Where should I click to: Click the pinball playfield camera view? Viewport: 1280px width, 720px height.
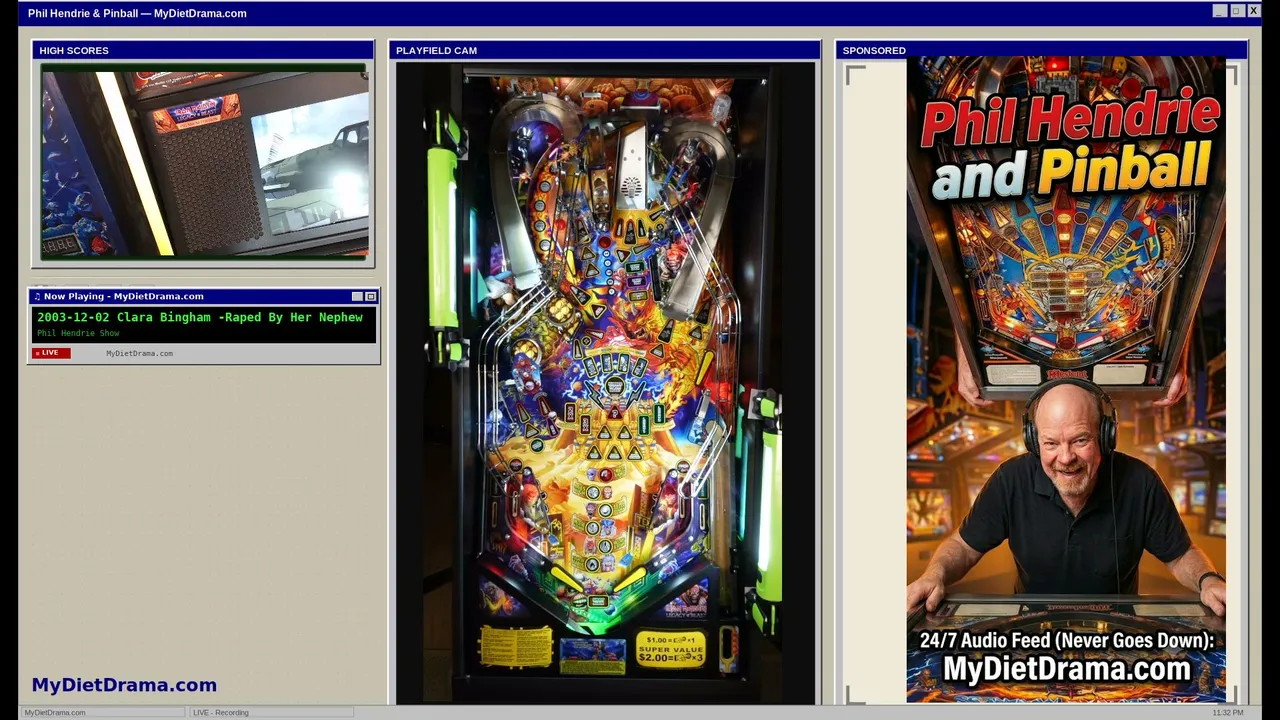pyautogui.click(x=605, y=383)
